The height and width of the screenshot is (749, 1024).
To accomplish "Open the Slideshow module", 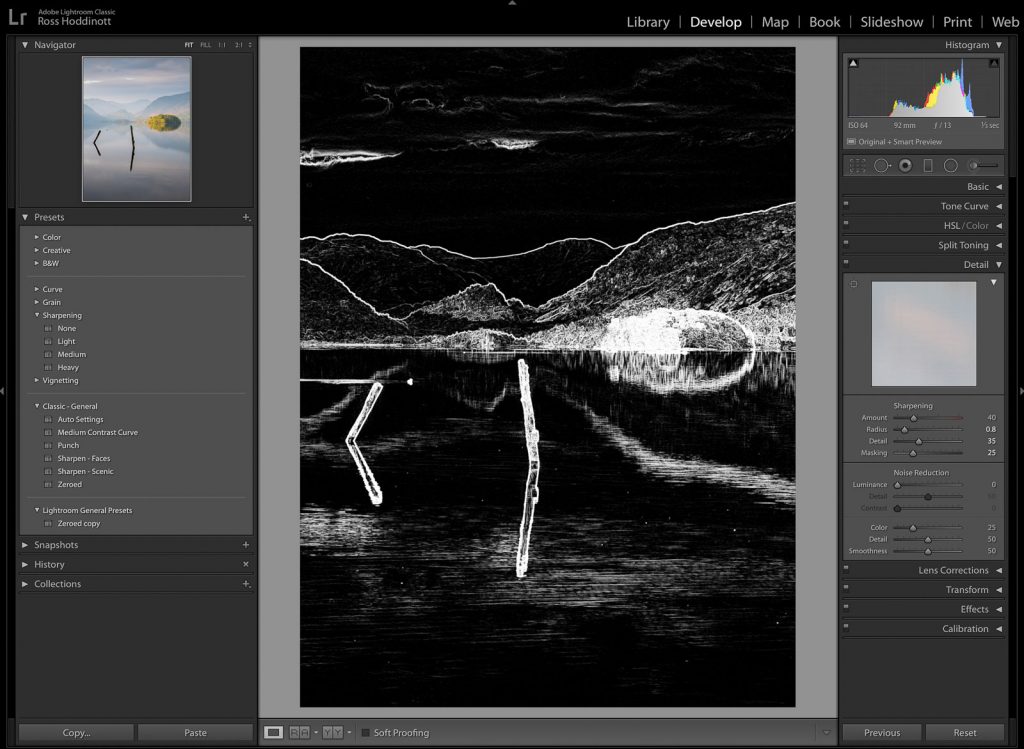I will [x=891, y=21].
